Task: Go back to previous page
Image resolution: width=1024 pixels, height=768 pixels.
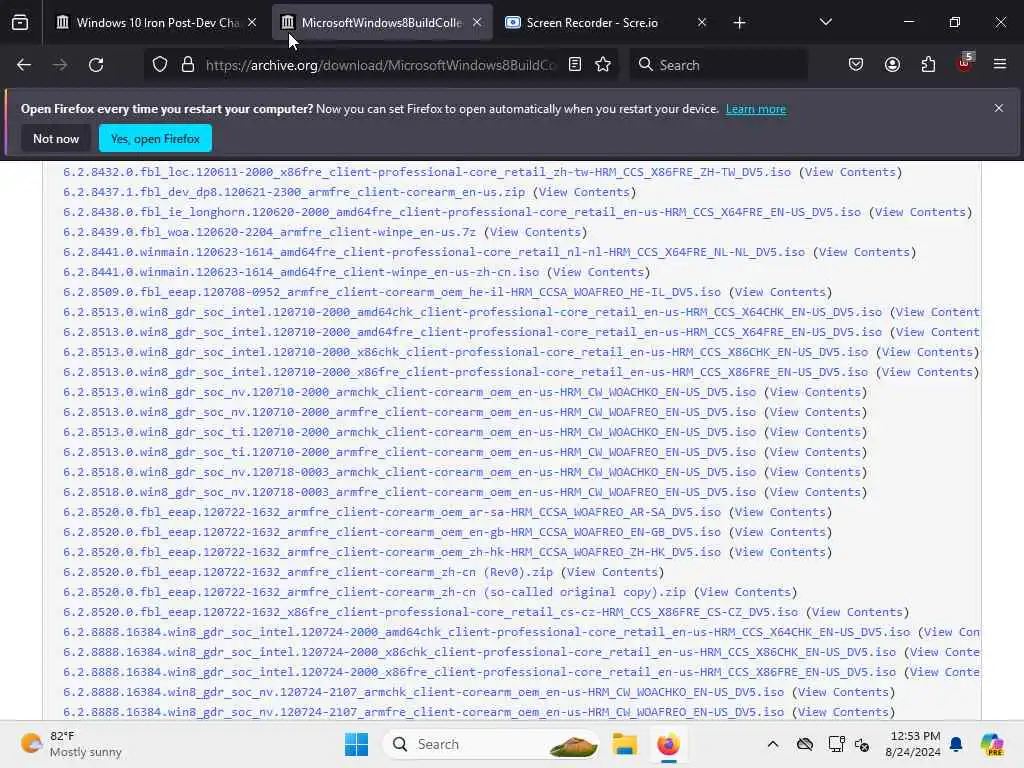Action: 24,65
